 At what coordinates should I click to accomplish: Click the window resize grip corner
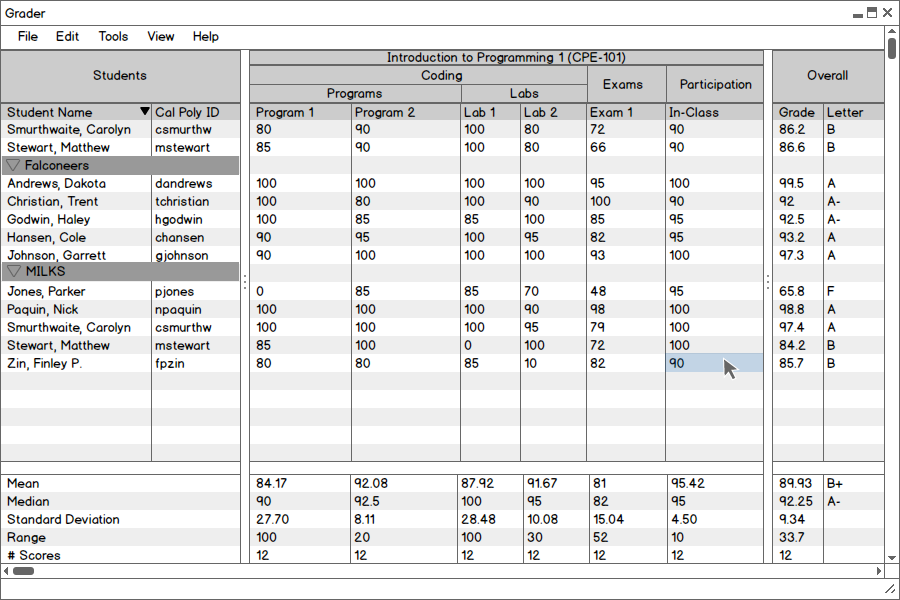click(x=890, y=589)
